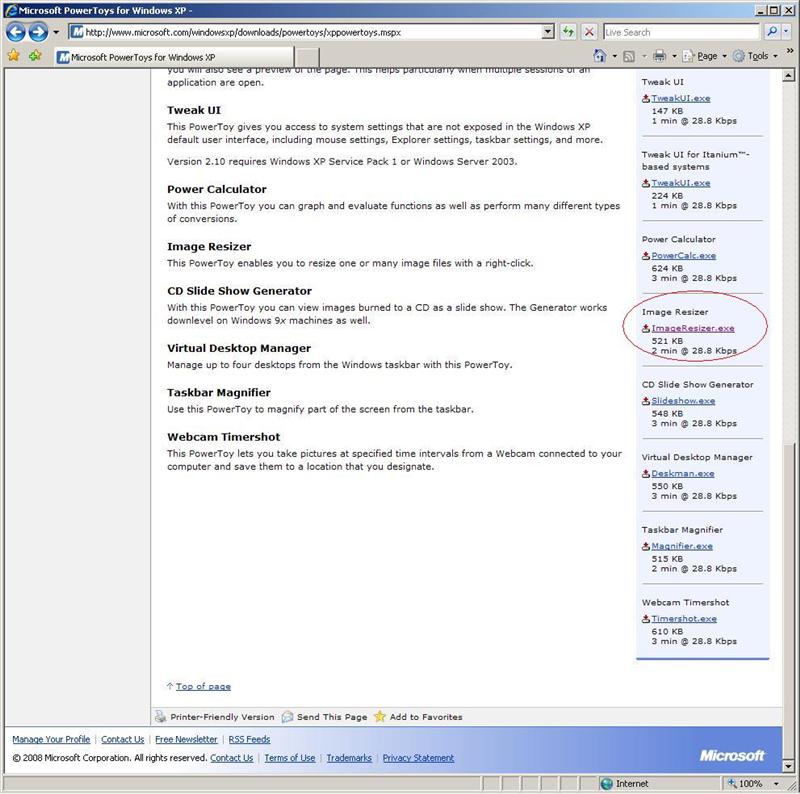Screen dimensions: 800x794
Task: Download the TweakUI.exe link under Tweak UI
Action: click(x=681, y=98)
